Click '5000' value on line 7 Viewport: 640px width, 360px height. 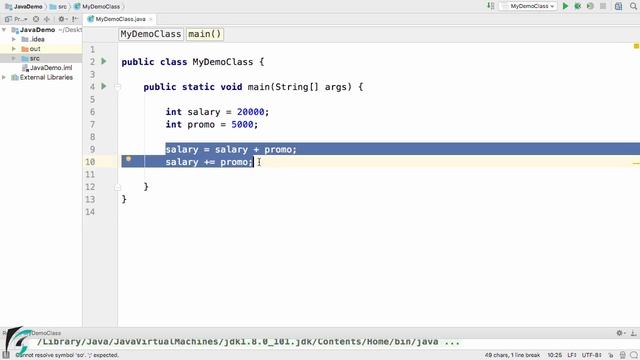point(242,124)
